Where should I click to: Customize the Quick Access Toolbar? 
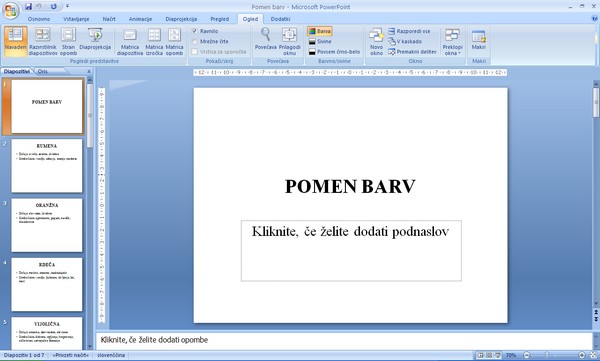pyautogui.click(x=67, y=7)
